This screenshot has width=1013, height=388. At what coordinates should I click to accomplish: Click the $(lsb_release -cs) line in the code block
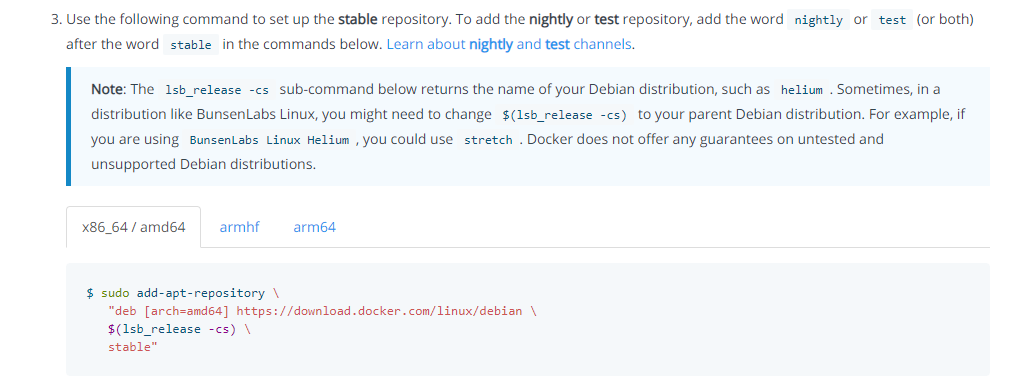[180, 329]
